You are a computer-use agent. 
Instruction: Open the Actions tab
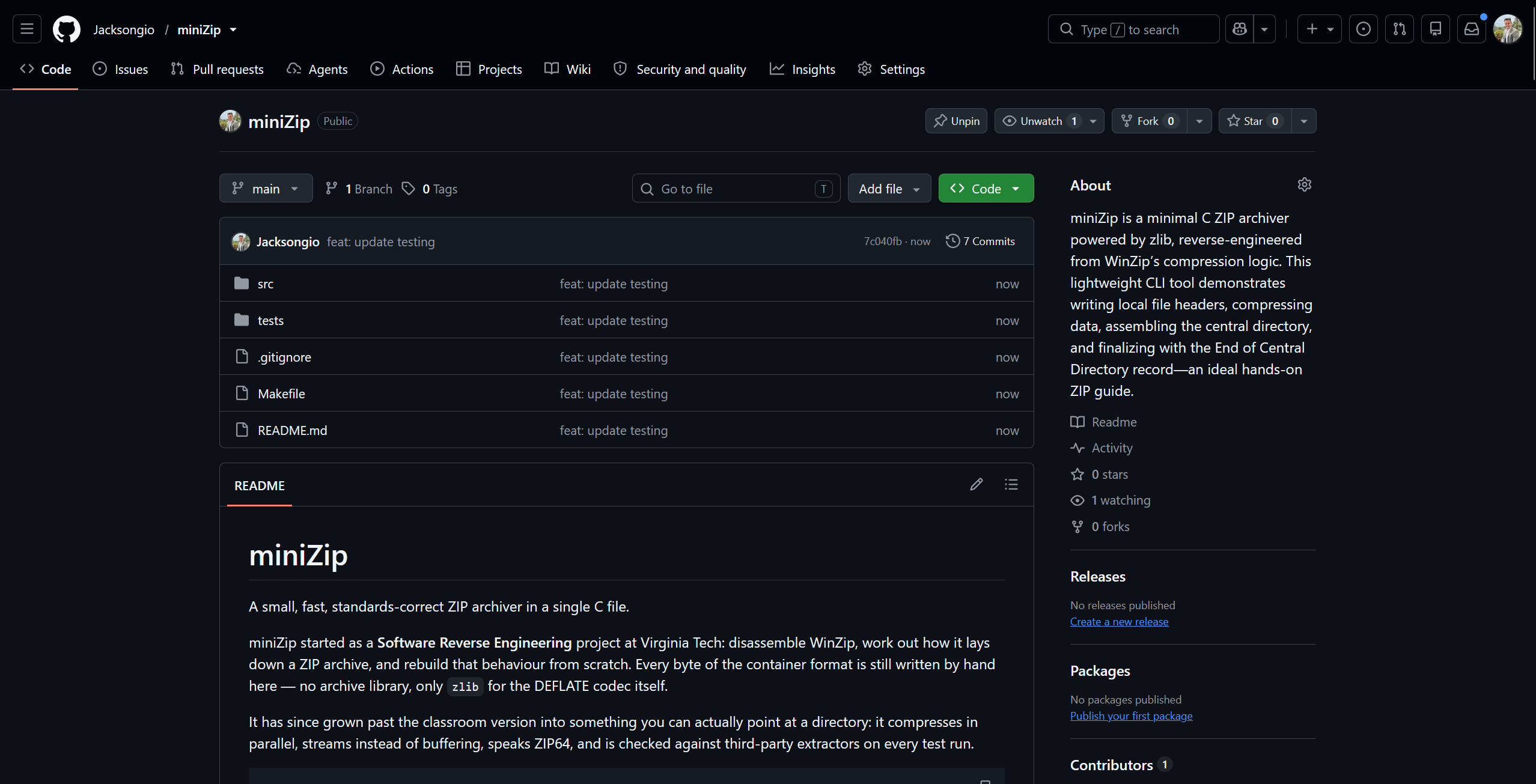[401, 69]
